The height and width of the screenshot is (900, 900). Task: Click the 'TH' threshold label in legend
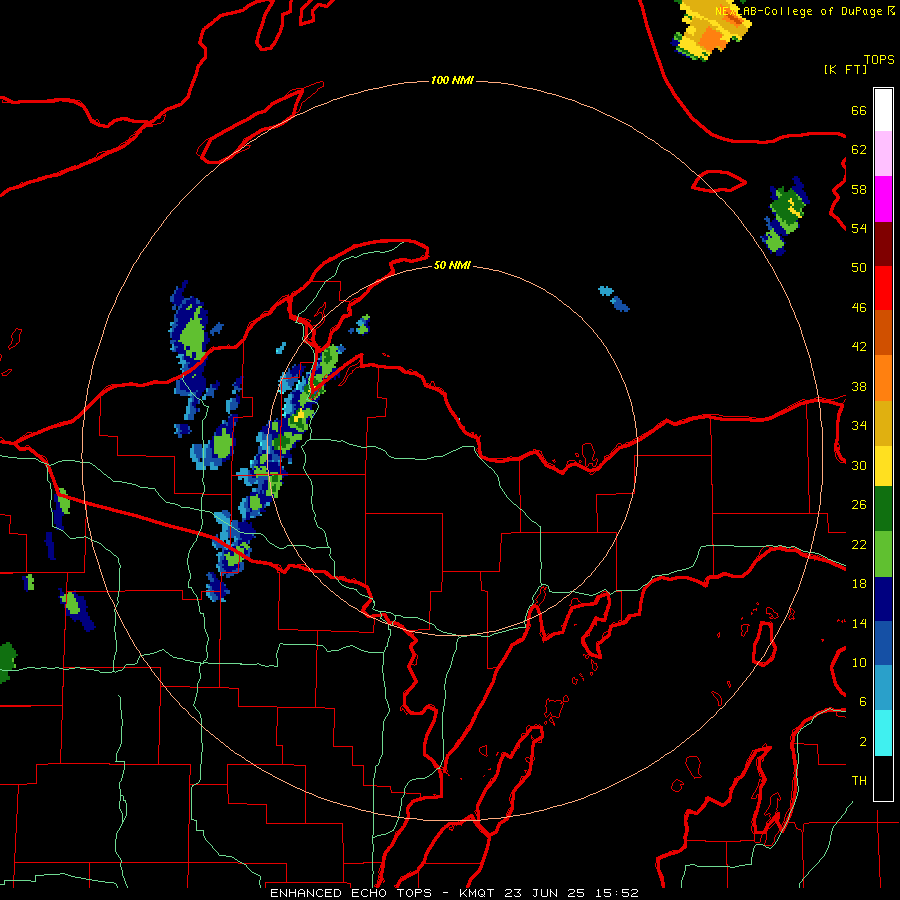(x=859, y=781)
